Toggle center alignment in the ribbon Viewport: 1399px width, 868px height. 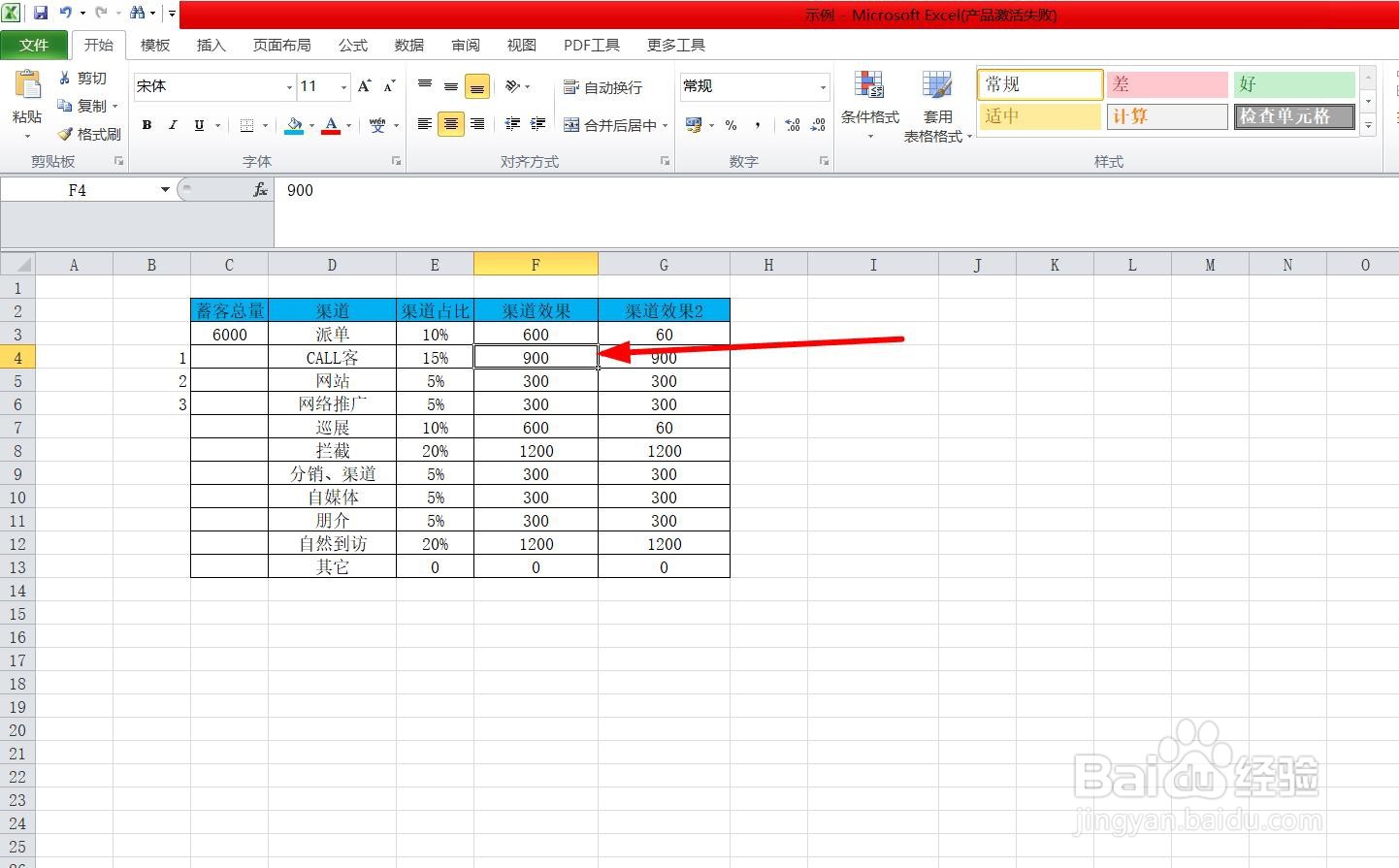(x=450, y=125)
